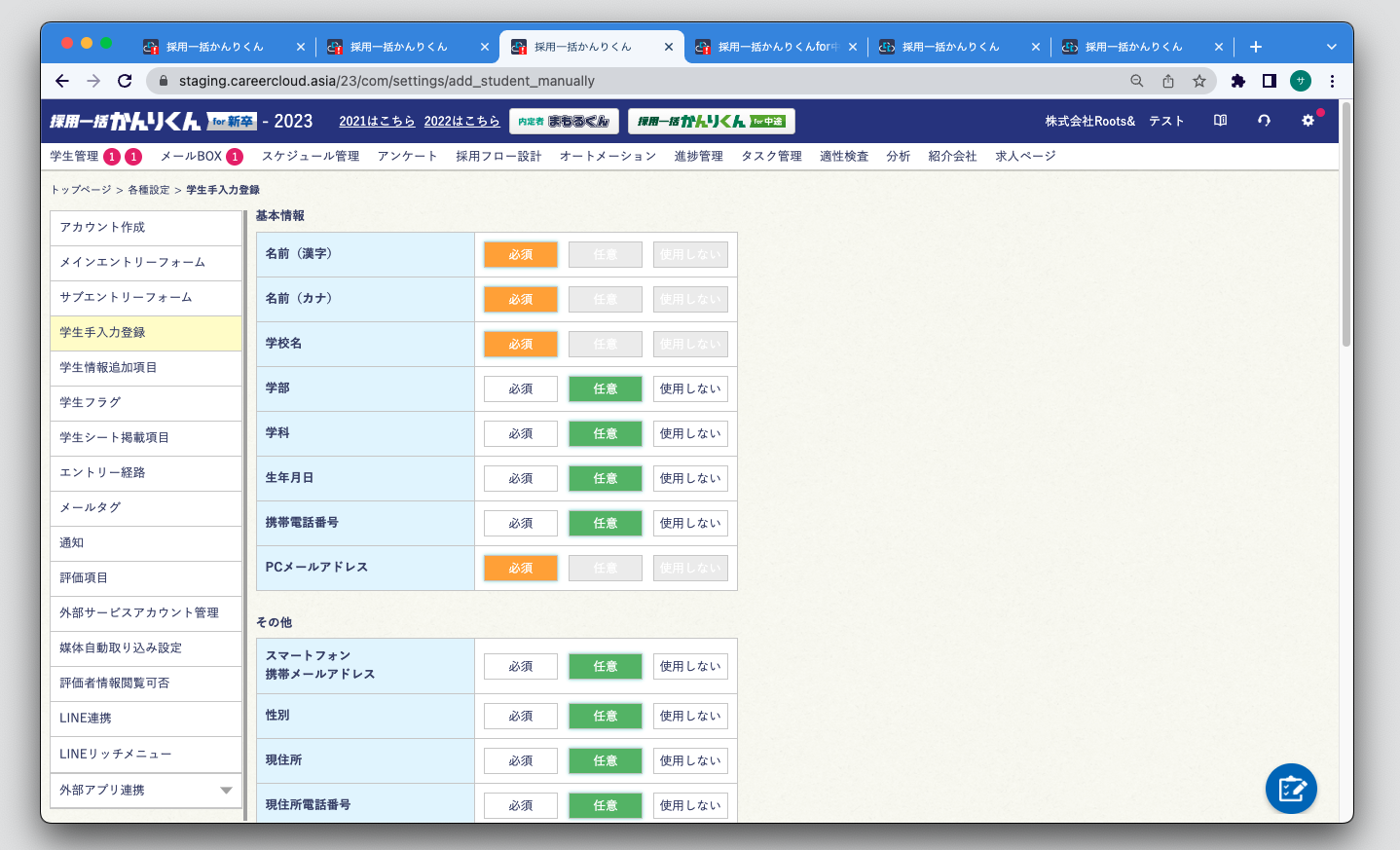This screenshot has height=850, width=1400.
Task: Click the support headset icon in header
Action: [1264, 121]
